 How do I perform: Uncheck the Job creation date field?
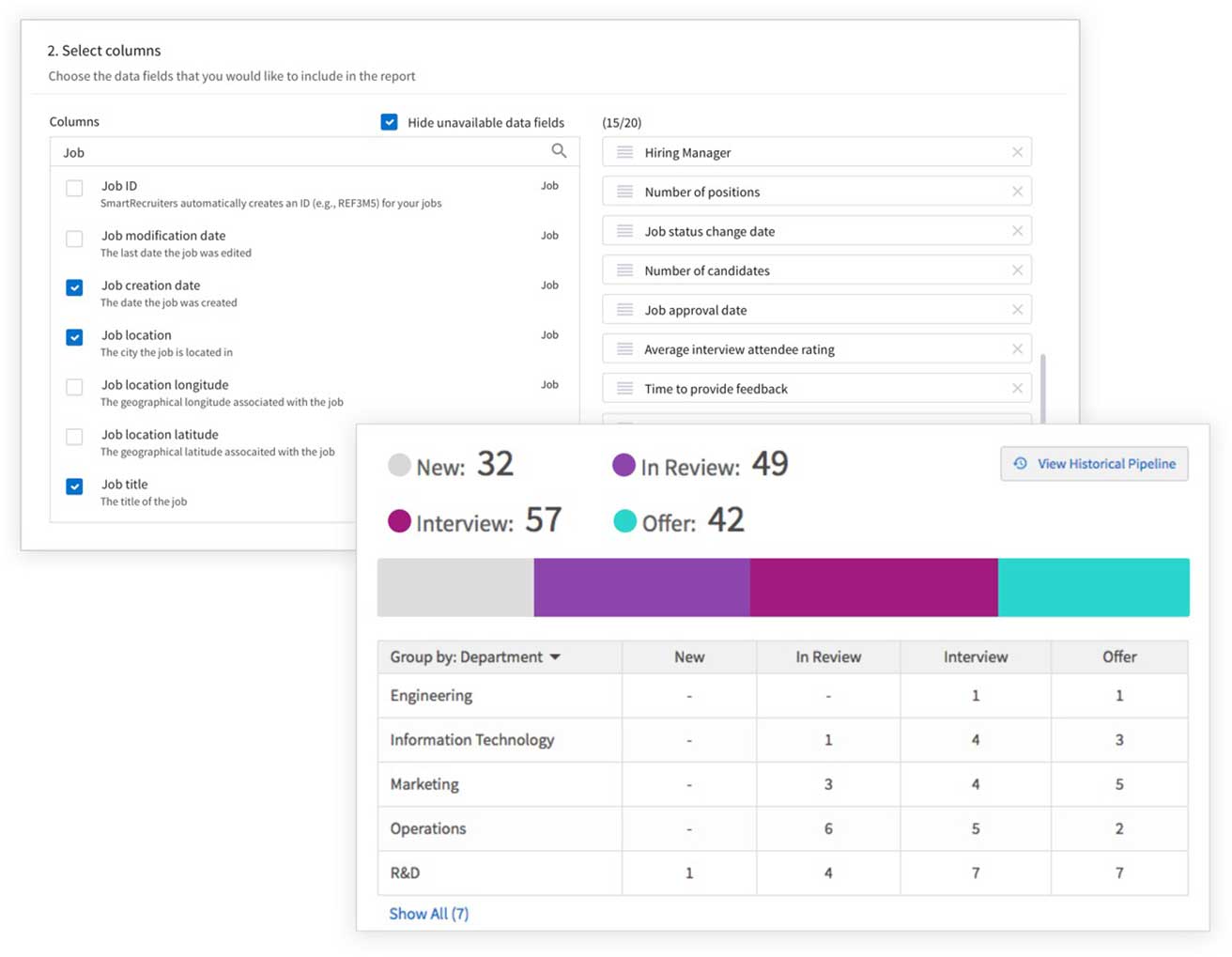point(74,288)
